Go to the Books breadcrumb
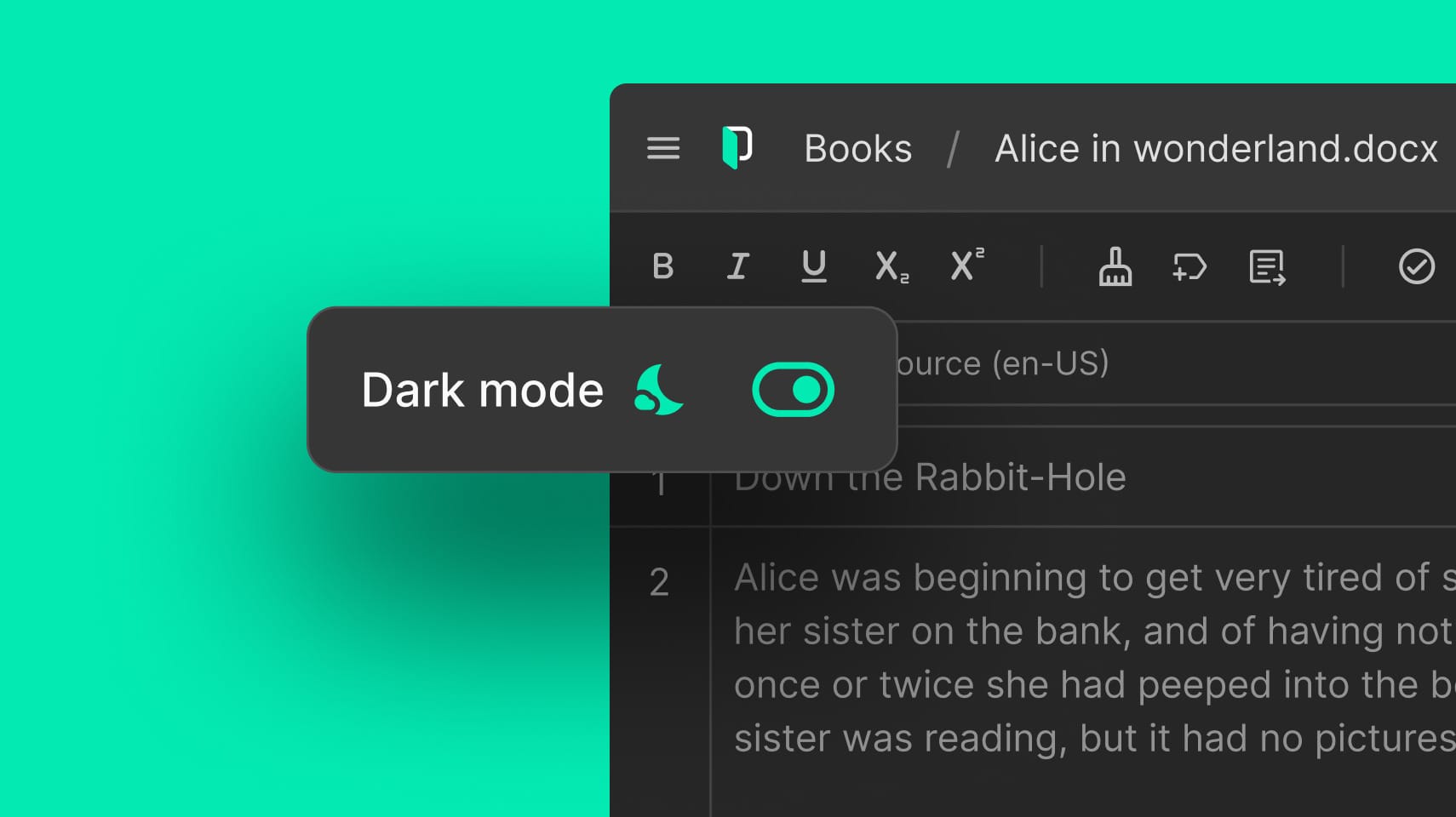 point(857,149)
